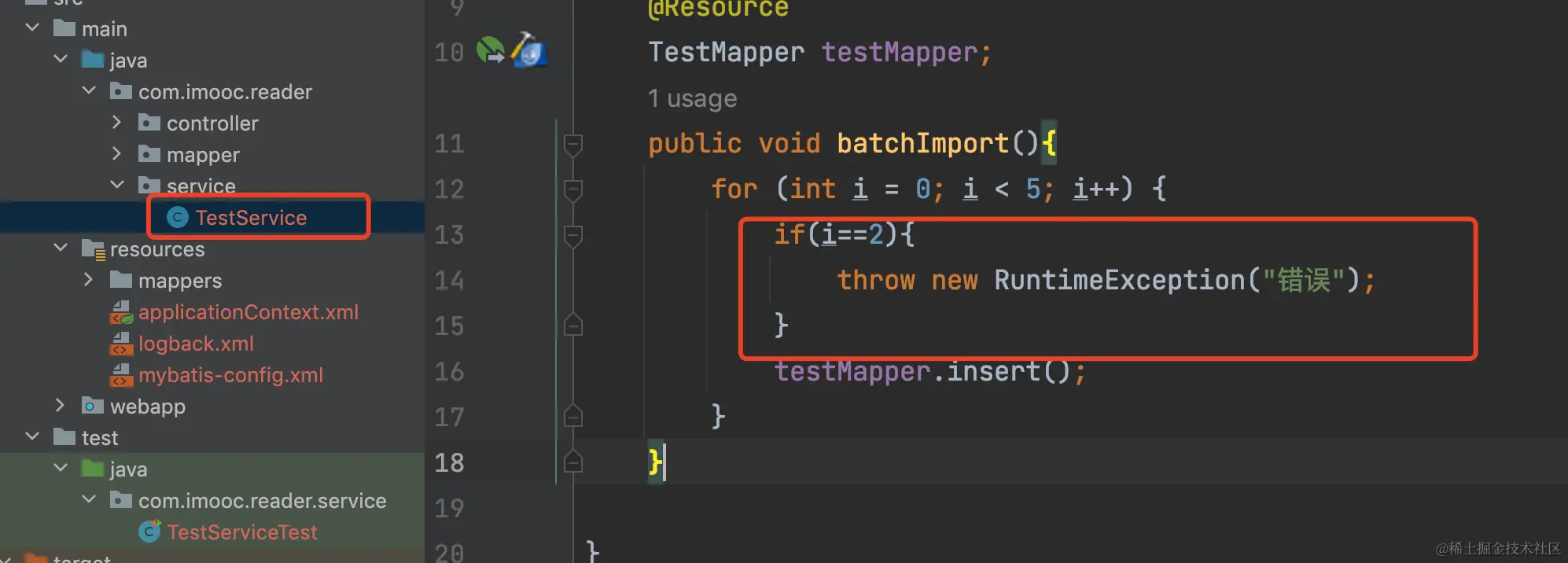Fold the batchImport method at line 11
The height and width of the screenshot is (563, 1568).
click(x=573, y=145)
